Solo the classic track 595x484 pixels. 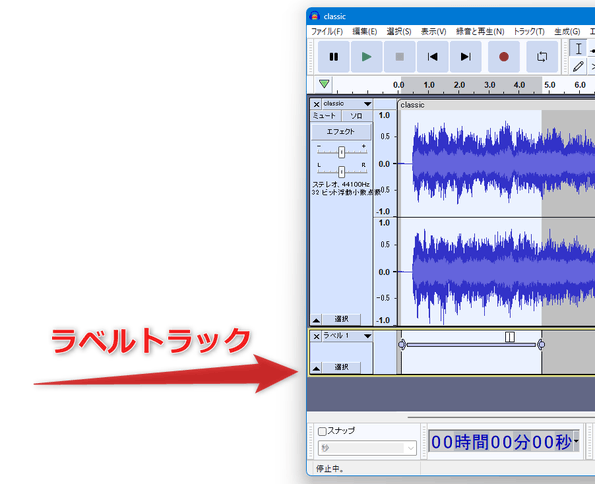click(x=356, y=115)
